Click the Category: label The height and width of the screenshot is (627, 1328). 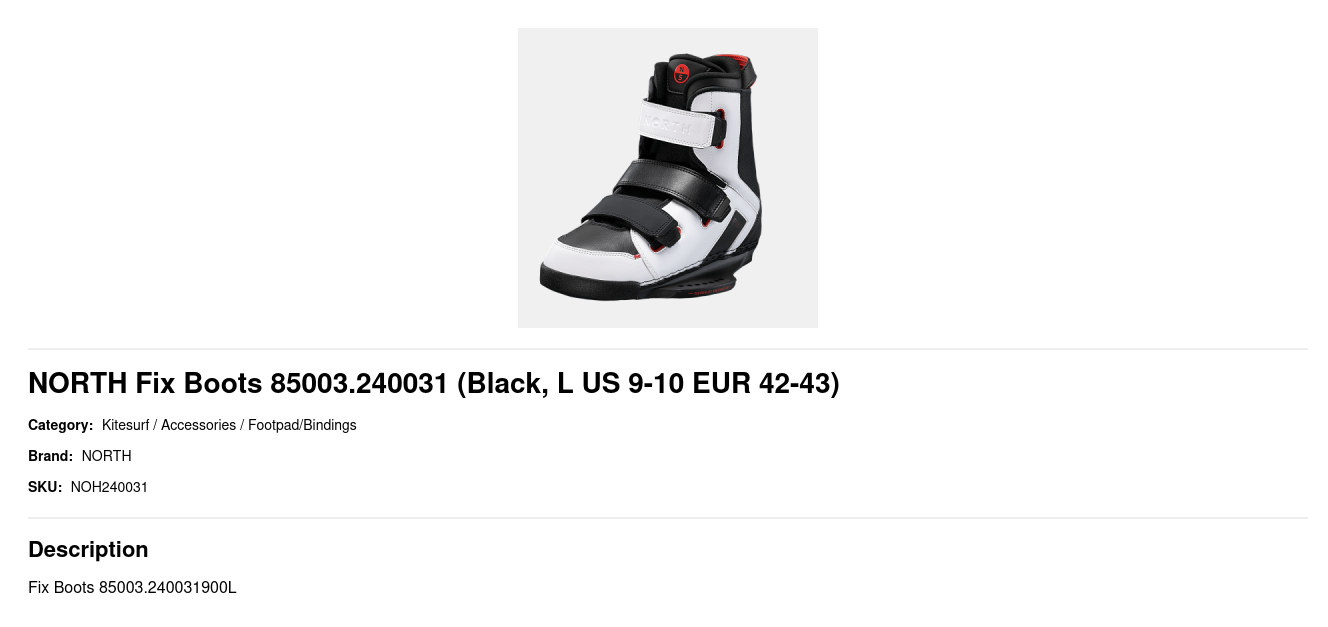click(x=60, y=425)
